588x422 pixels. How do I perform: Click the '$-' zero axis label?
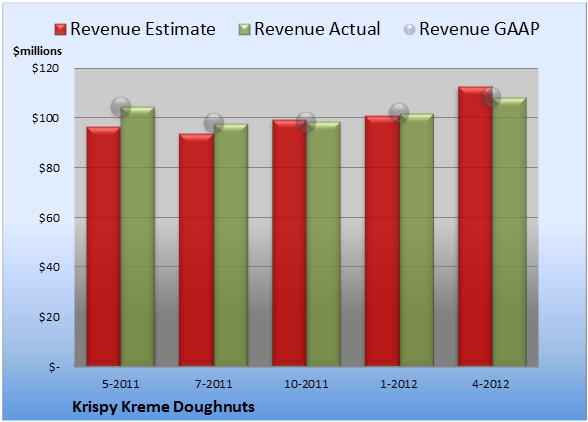pyautogui.click(x=54, y=367)
